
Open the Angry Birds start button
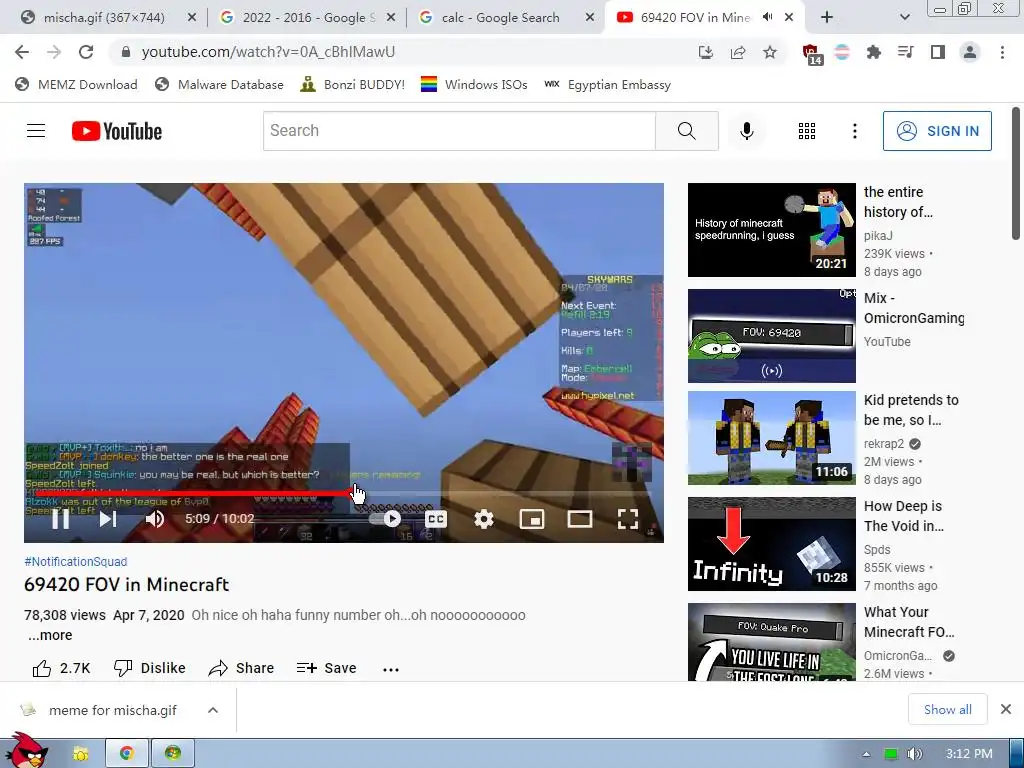point(26,751)
